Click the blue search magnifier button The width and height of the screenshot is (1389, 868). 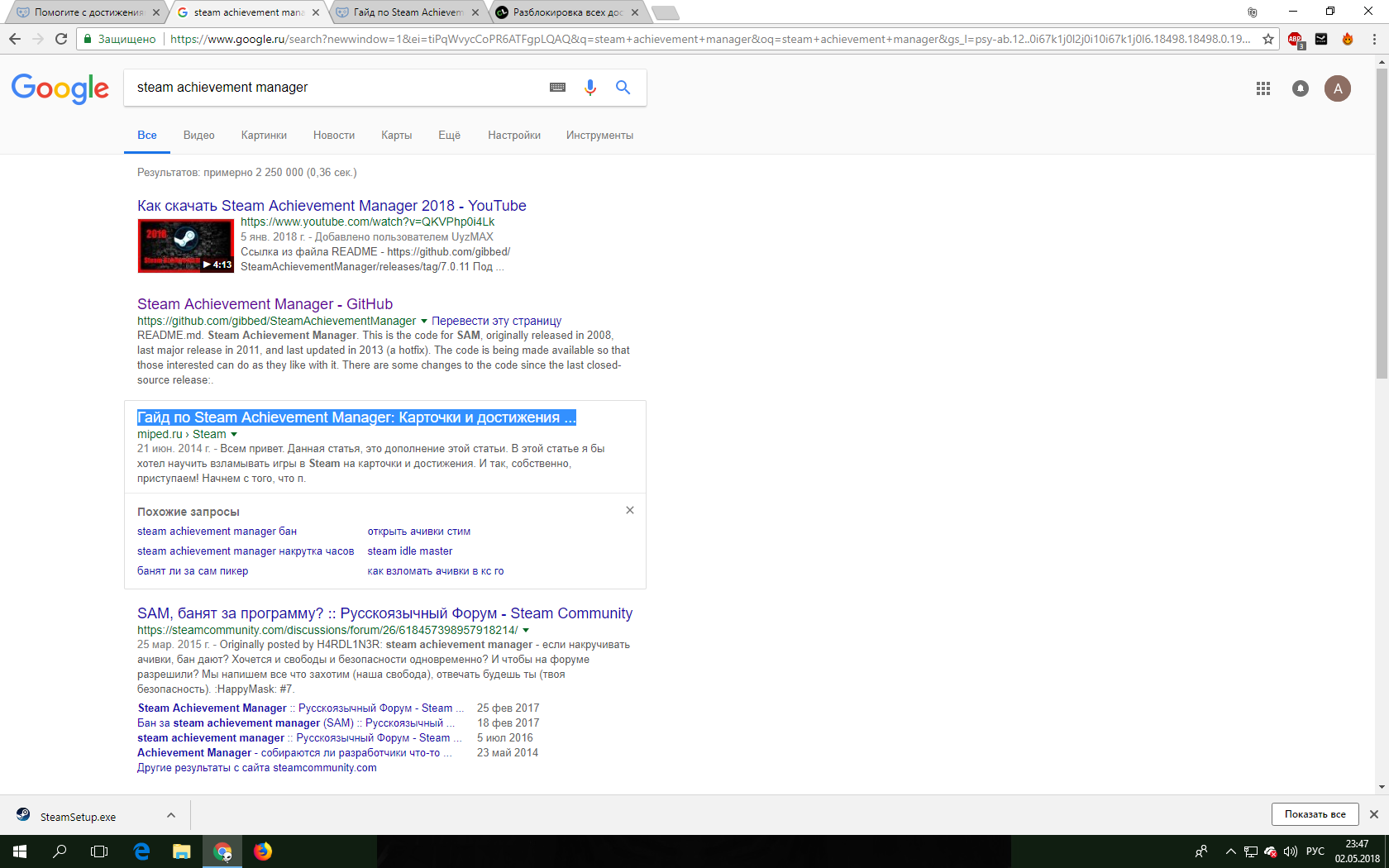point(623,88)
